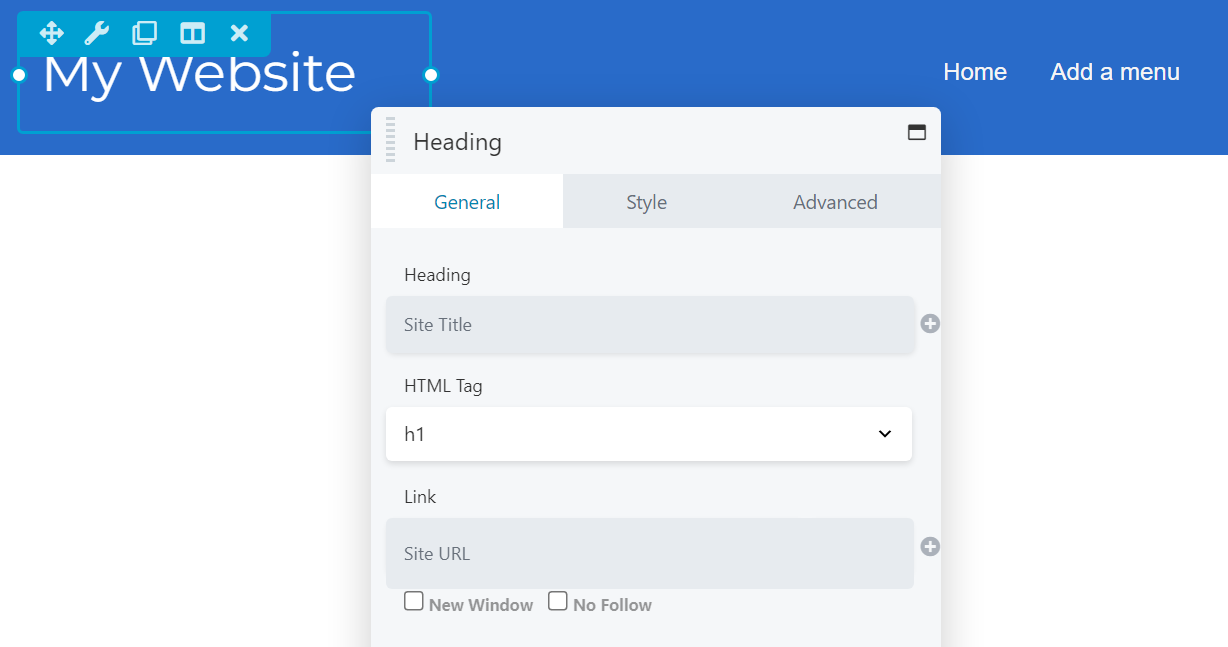Click the Home navigation link
The width and height of the screenshot is (1228, 647).
(x=975, y=72)
